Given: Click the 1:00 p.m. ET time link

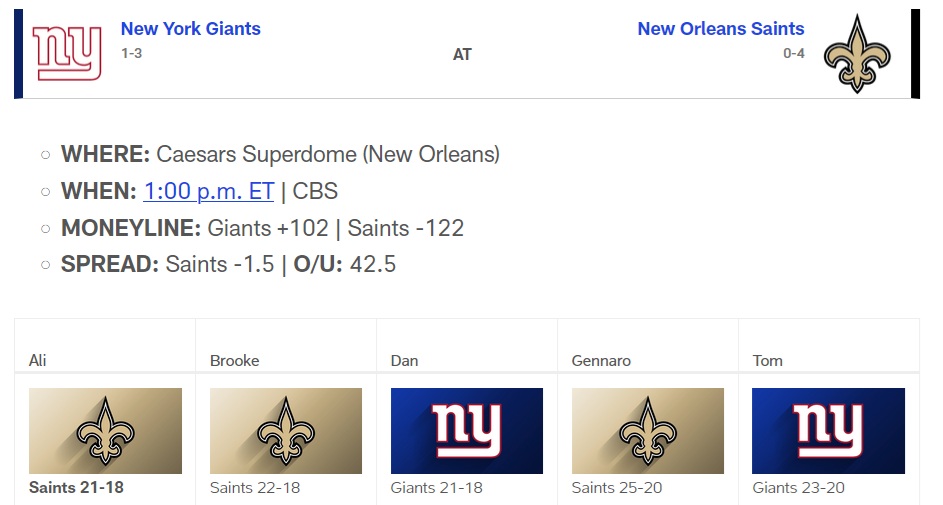Looking at the screenshot, I should (x=208, y=191).
